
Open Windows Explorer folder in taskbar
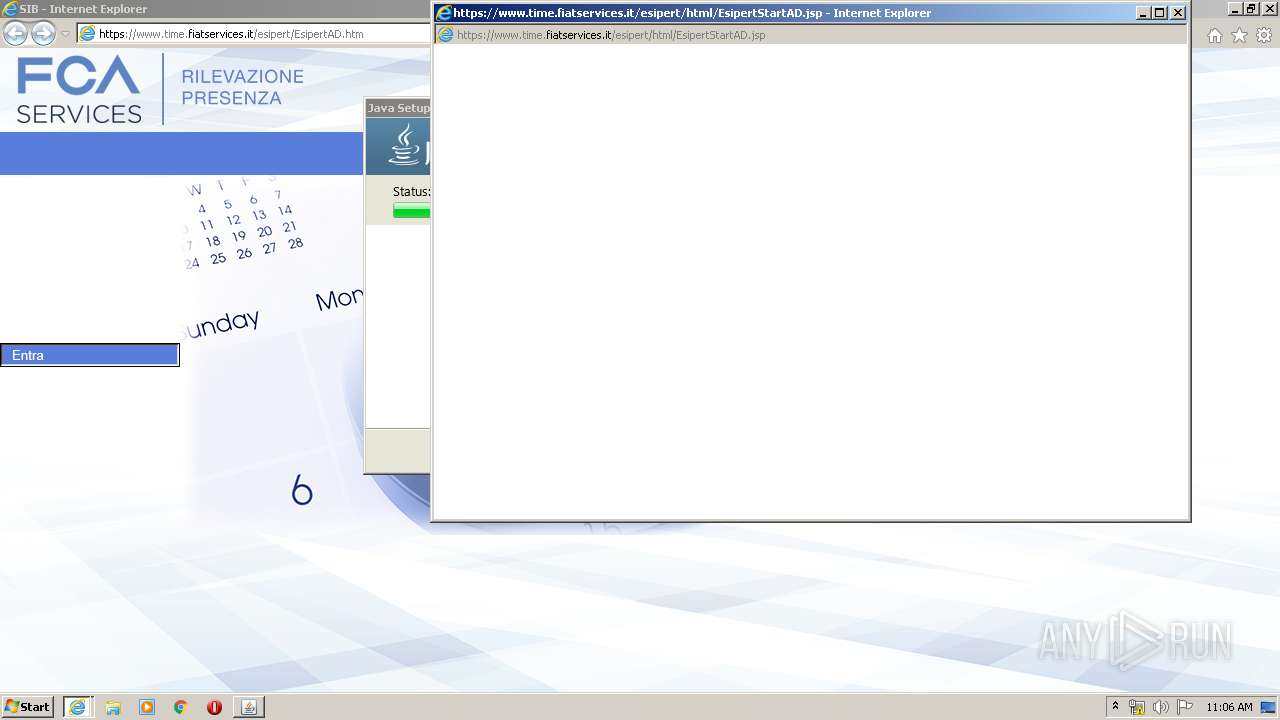[113, 707]
